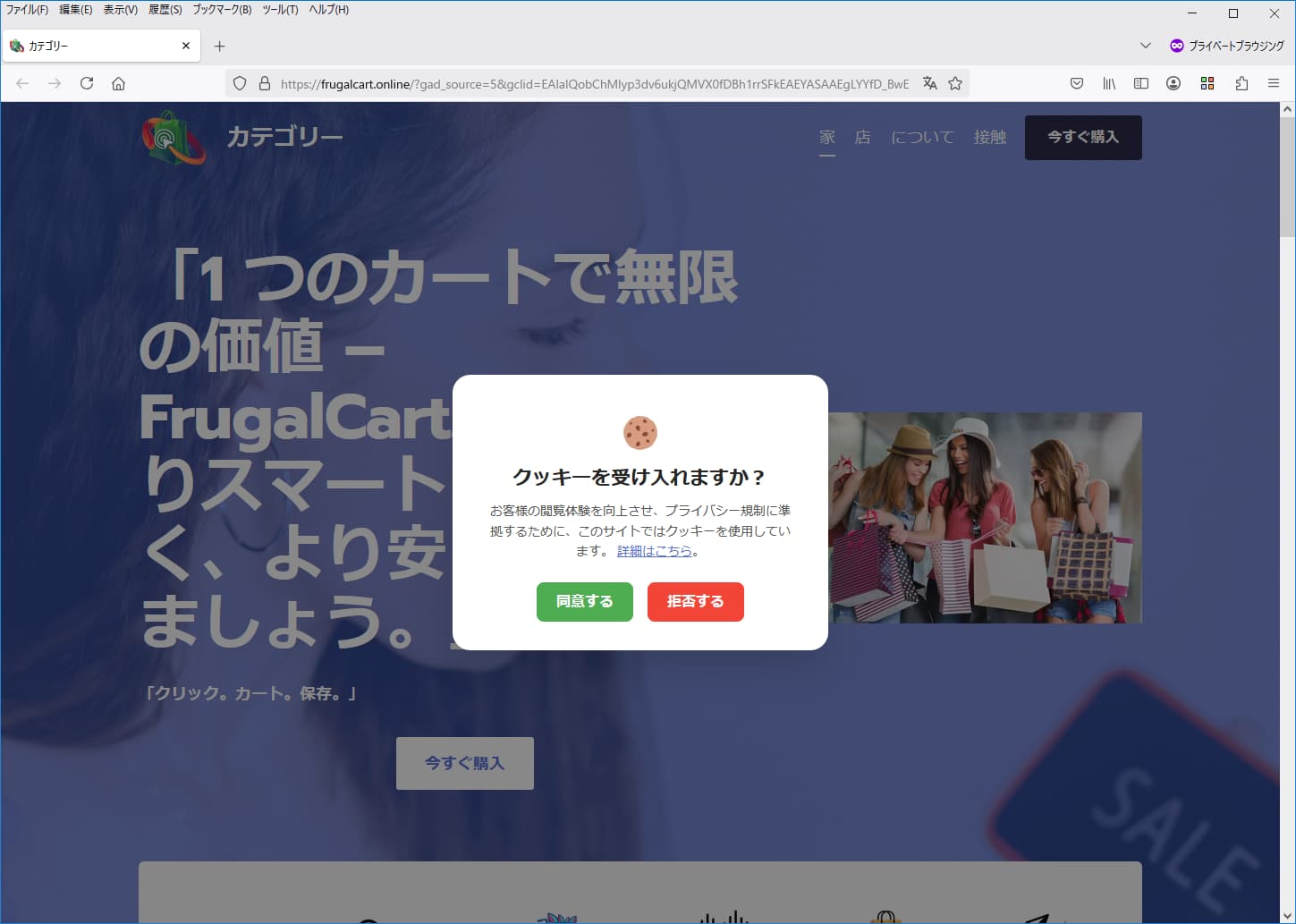Click the page vertical scrollbar thumb
Screen dimensions: 1296x924
pyautogui.click(x=1288, y=176)
